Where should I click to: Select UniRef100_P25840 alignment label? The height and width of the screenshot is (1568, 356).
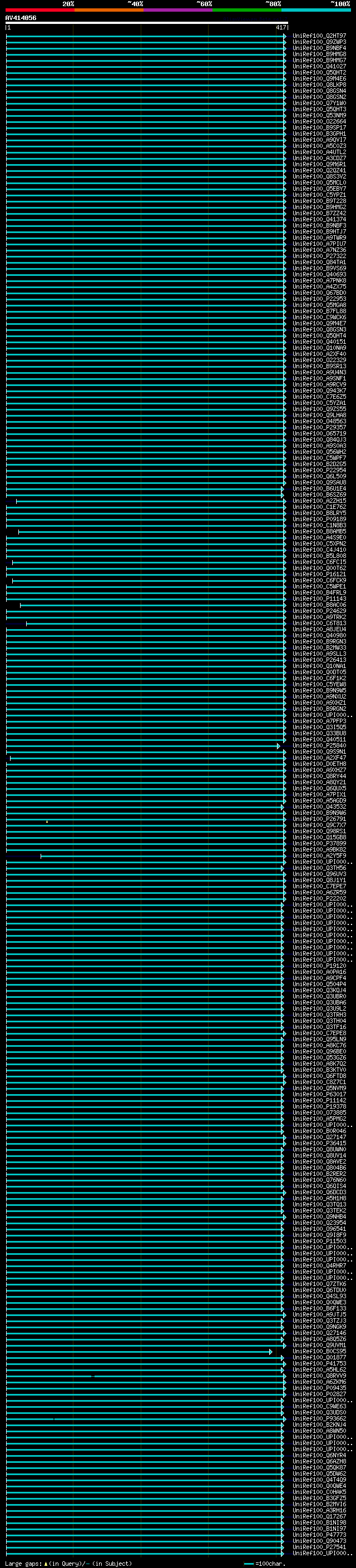[x=319, y=745]
